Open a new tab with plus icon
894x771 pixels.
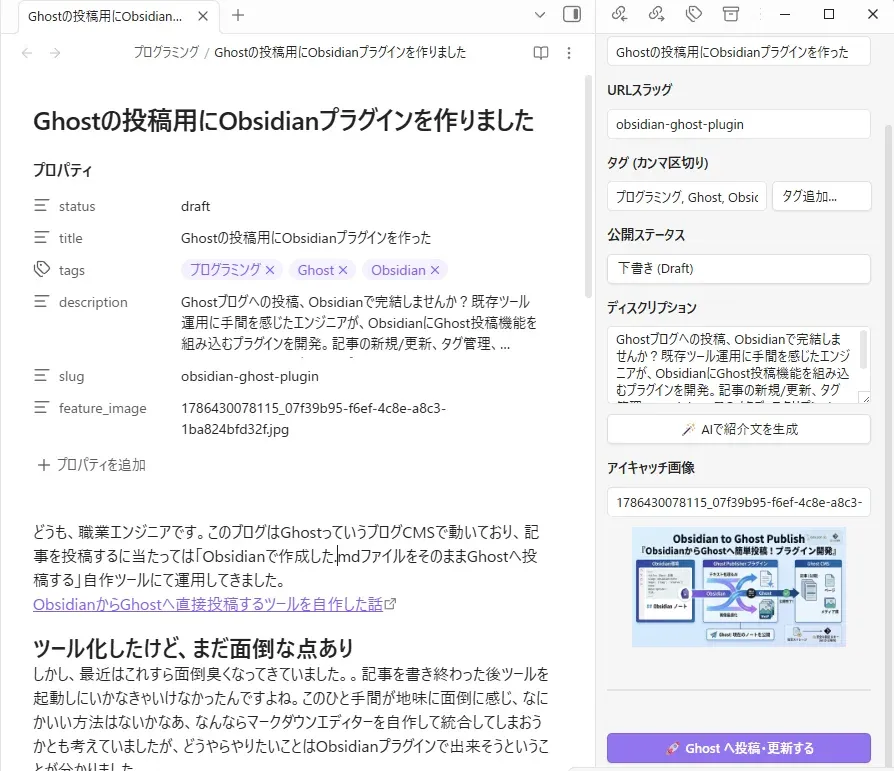[238, 15]
